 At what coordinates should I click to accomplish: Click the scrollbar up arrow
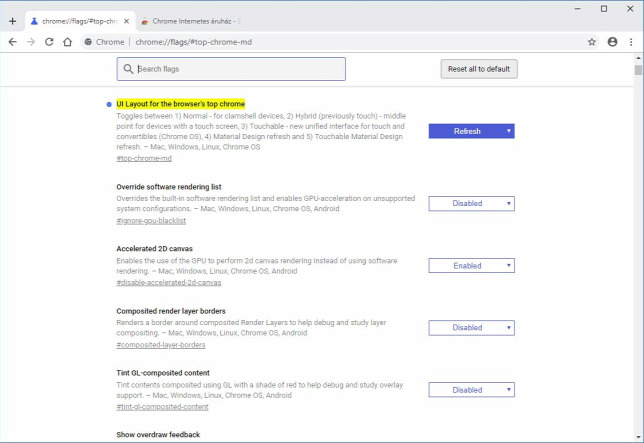[x=638, y=58]
